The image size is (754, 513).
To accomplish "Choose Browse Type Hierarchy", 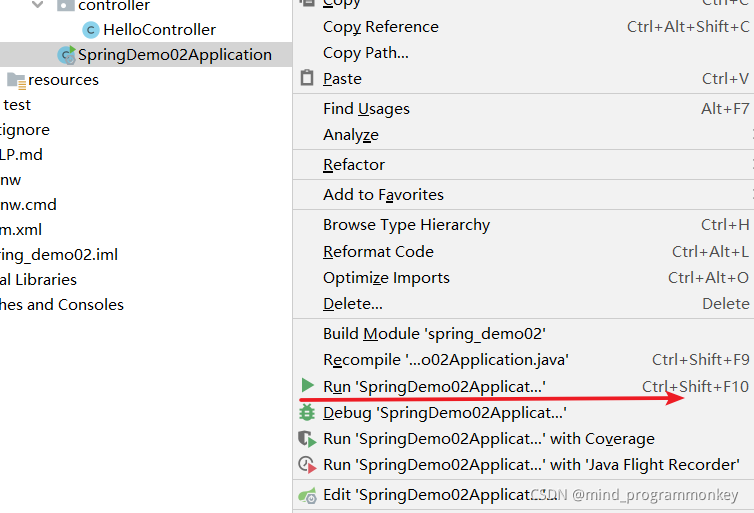I will (x=523, y=225).
